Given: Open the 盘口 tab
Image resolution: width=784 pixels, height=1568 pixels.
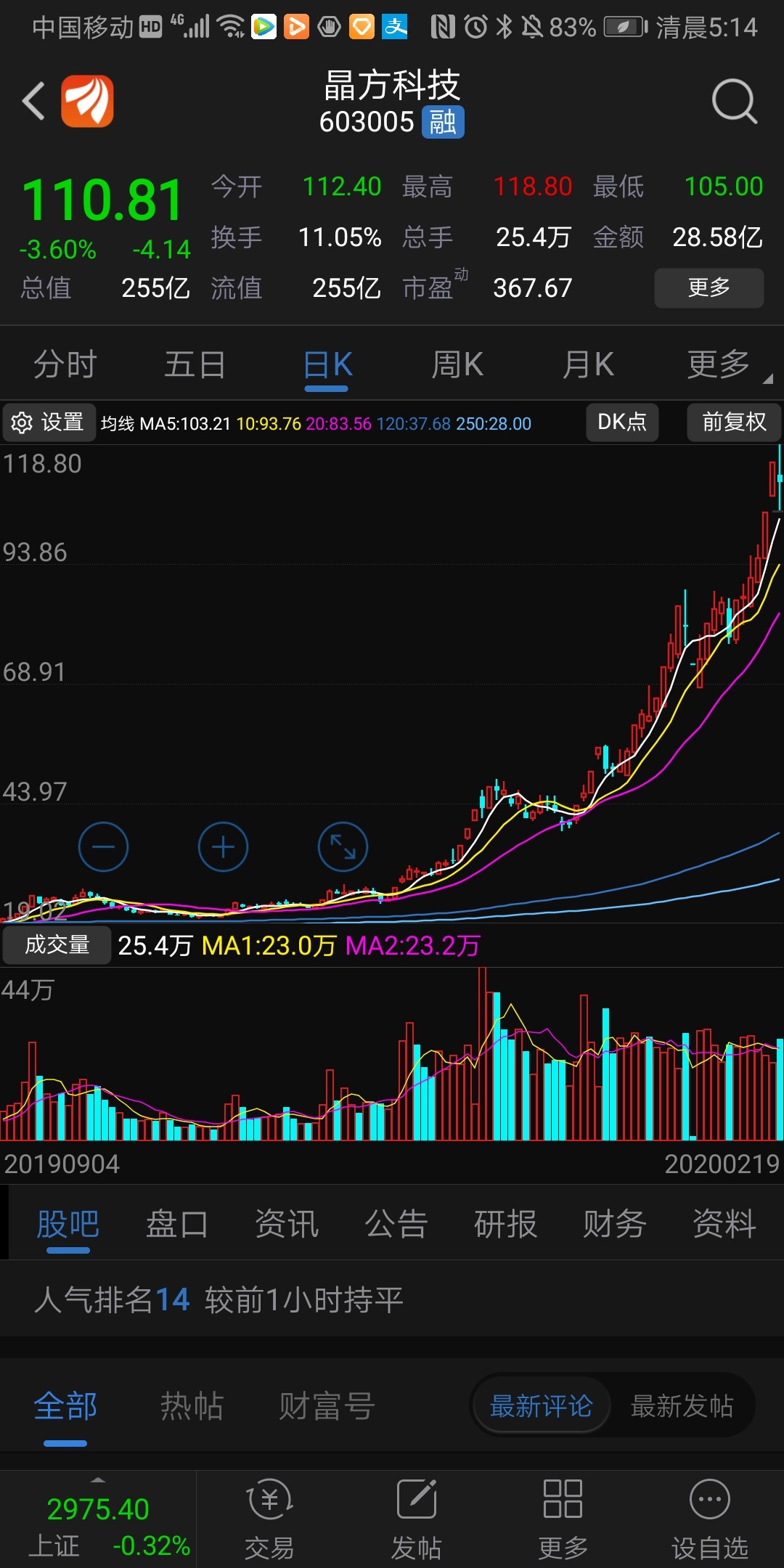Looking at the screenshot, I should tap(177, 1224).
